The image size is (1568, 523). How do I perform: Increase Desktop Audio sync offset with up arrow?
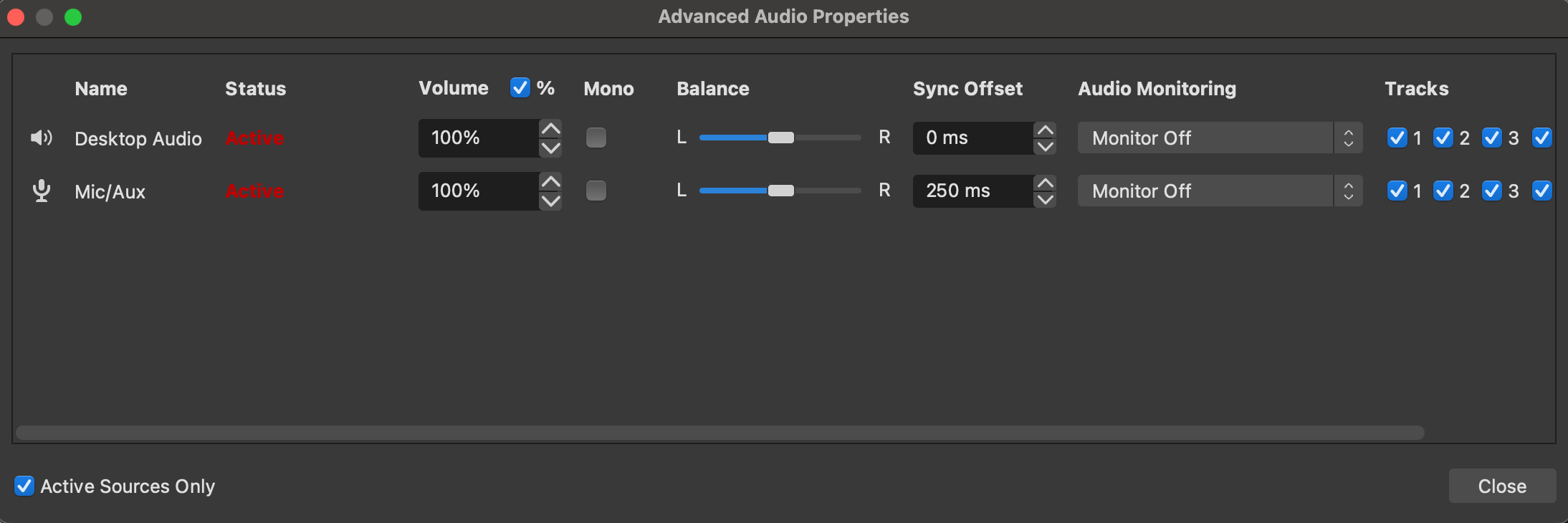tap(1046, 130)
